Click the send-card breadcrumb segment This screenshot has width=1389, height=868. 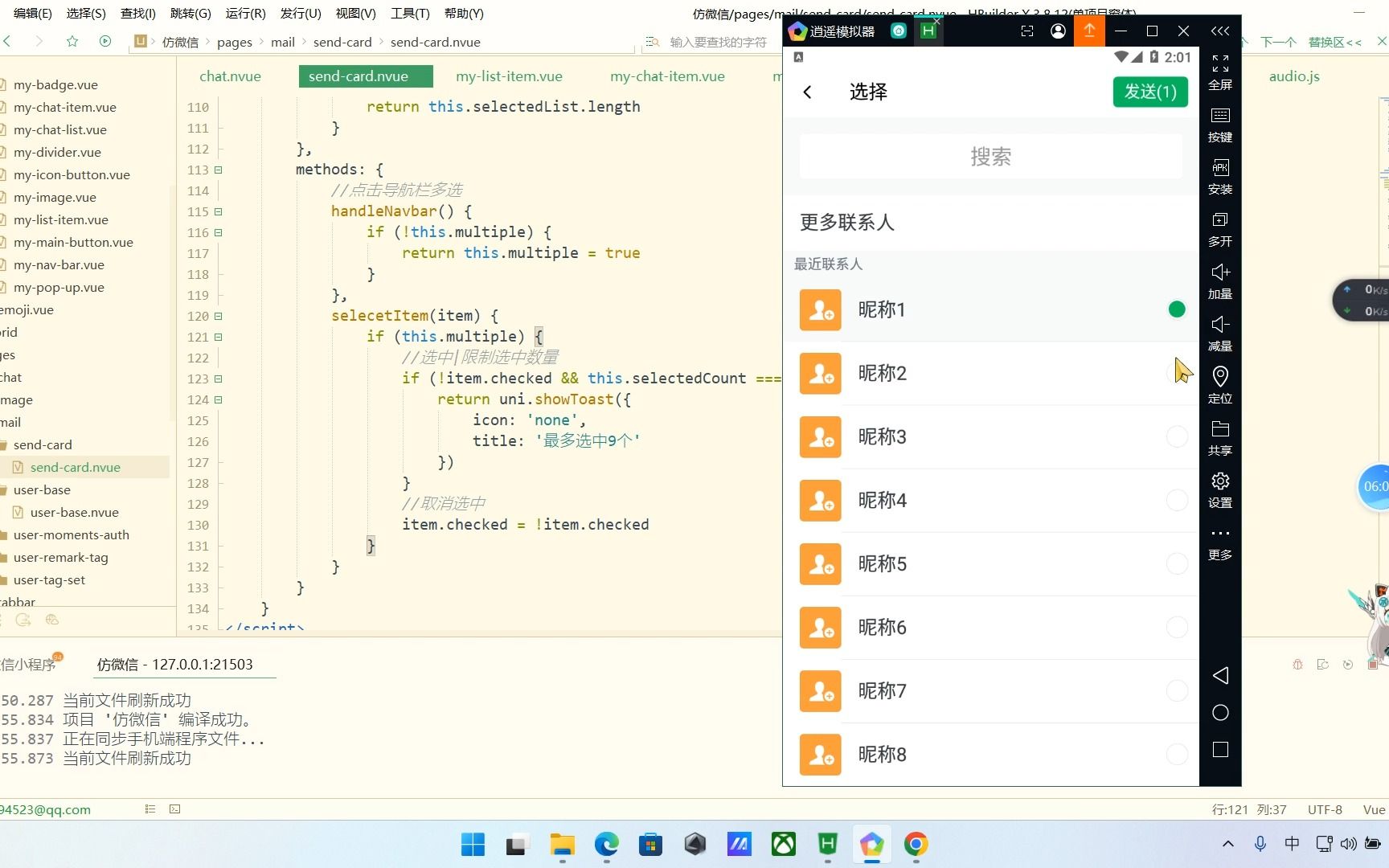(342, 42)
